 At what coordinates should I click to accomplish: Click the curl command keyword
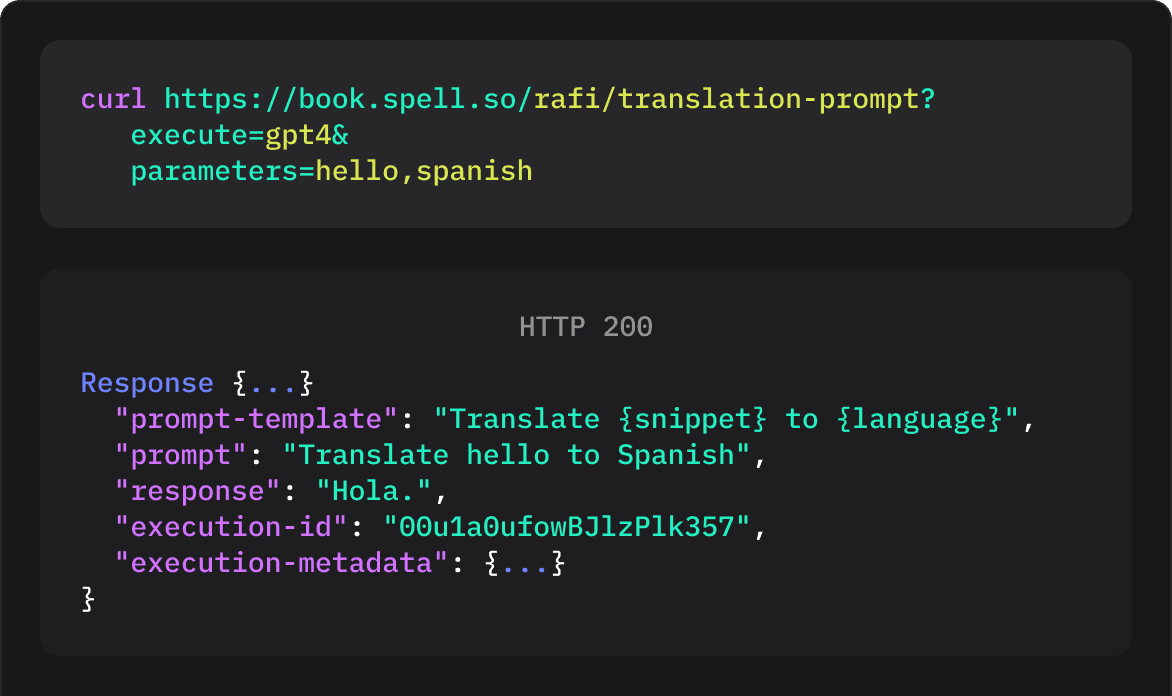113,100
